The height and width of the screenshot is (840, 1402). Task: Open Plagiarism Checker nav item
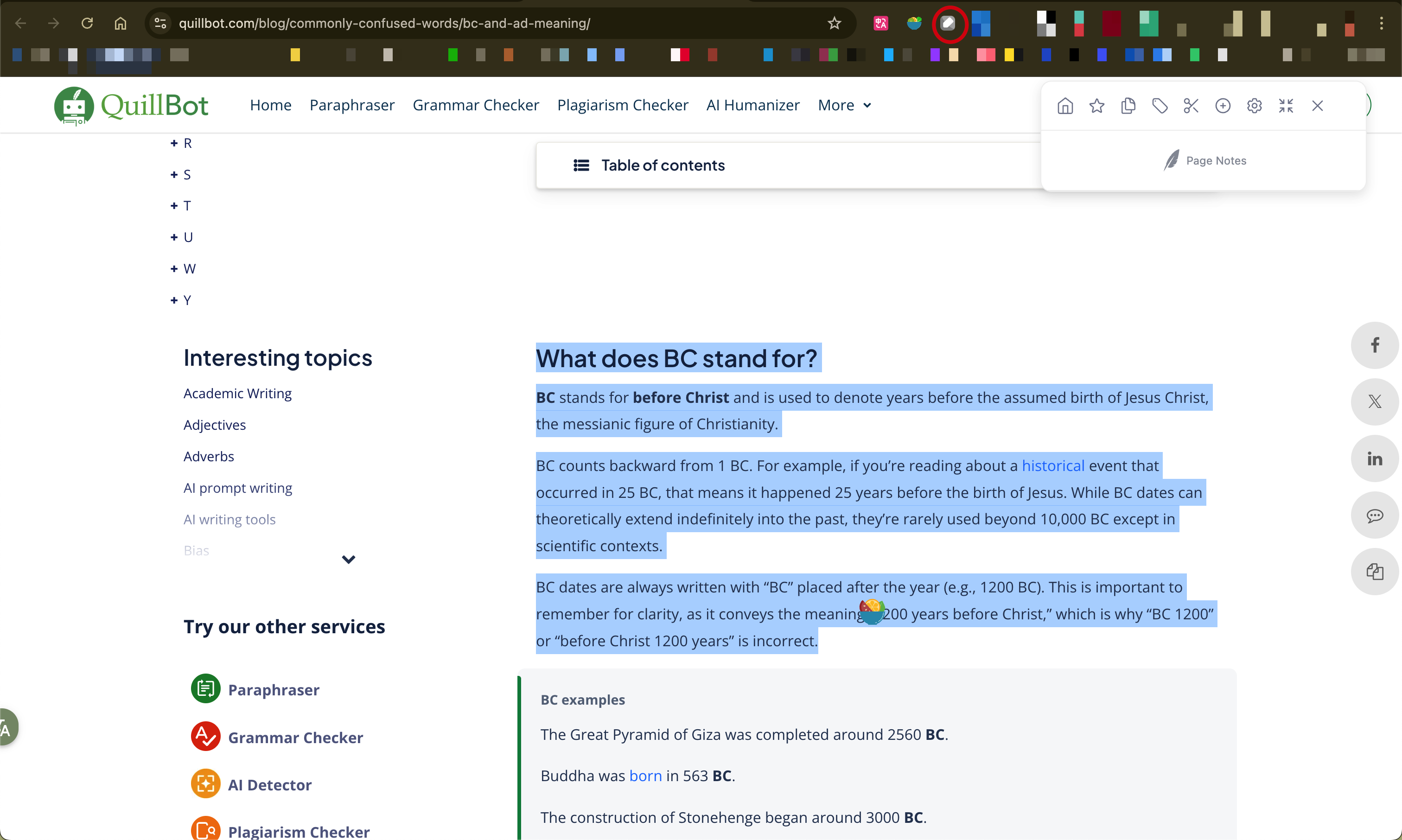click(x=622, y=105)
